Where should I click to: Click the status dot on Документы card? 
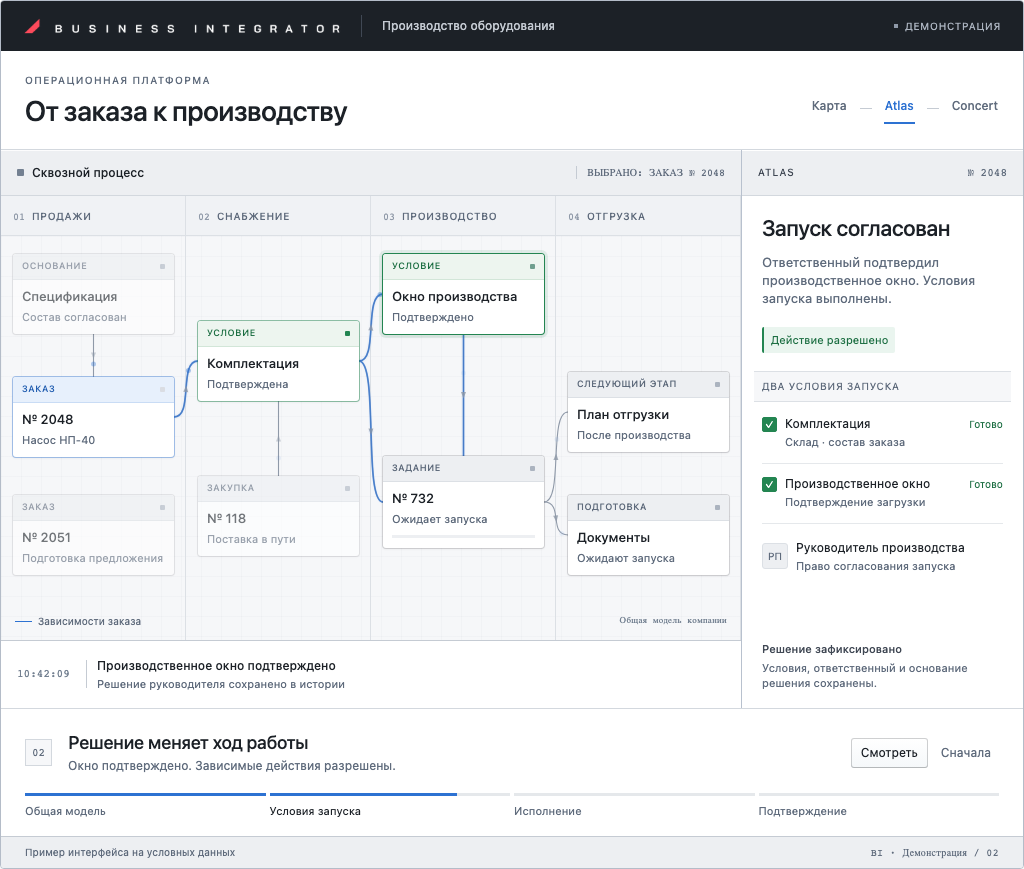coord(717,507)
